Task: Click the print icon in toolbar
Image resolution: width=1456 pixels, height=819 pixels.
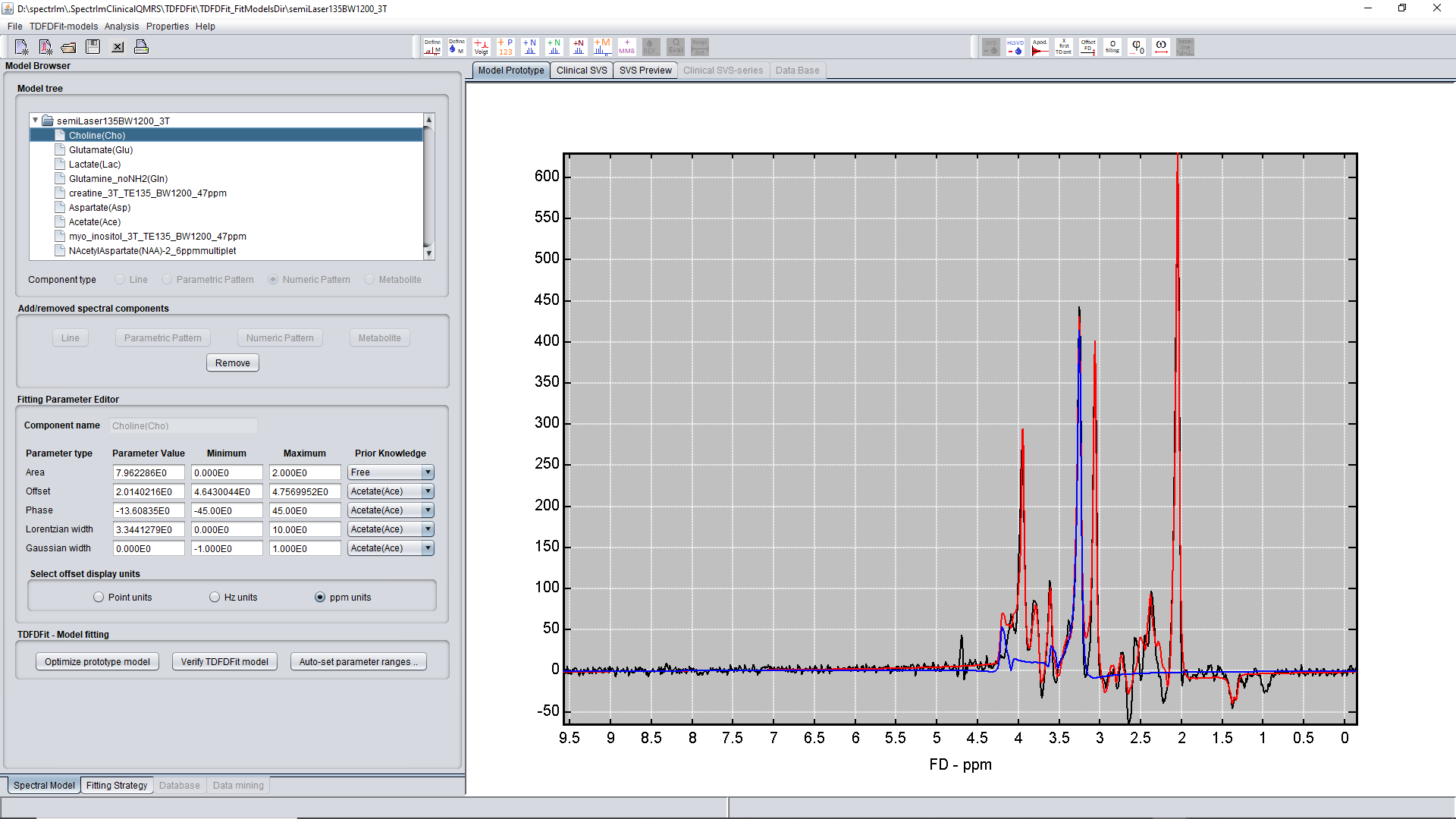Action: tap(141, 47)
